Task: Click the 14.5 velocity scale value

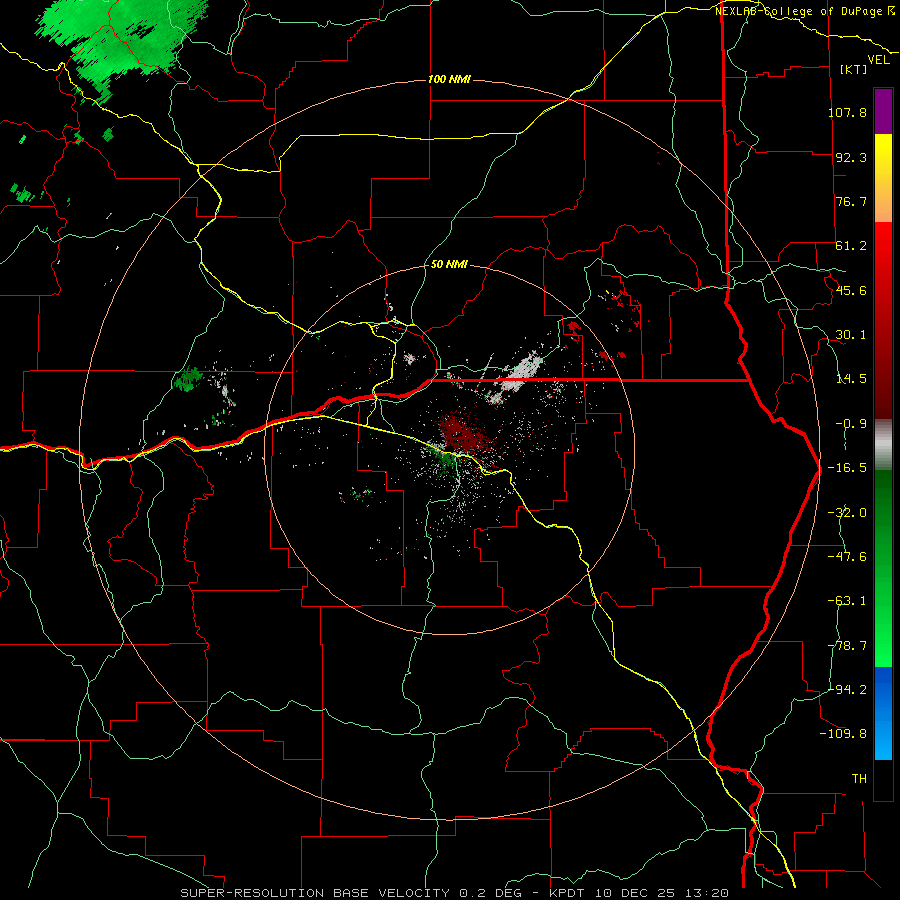Action: tap(851, 379)
